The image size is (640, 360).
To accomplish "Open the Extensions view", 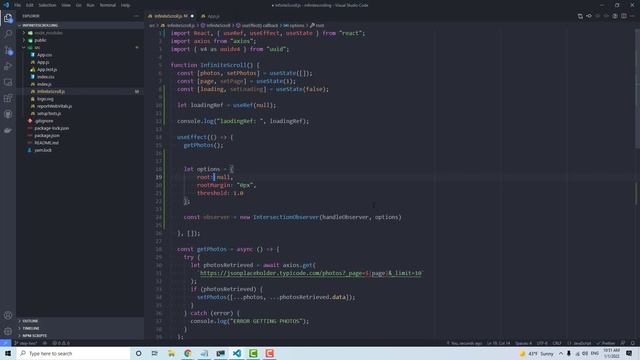I will [x=8, y=98].
